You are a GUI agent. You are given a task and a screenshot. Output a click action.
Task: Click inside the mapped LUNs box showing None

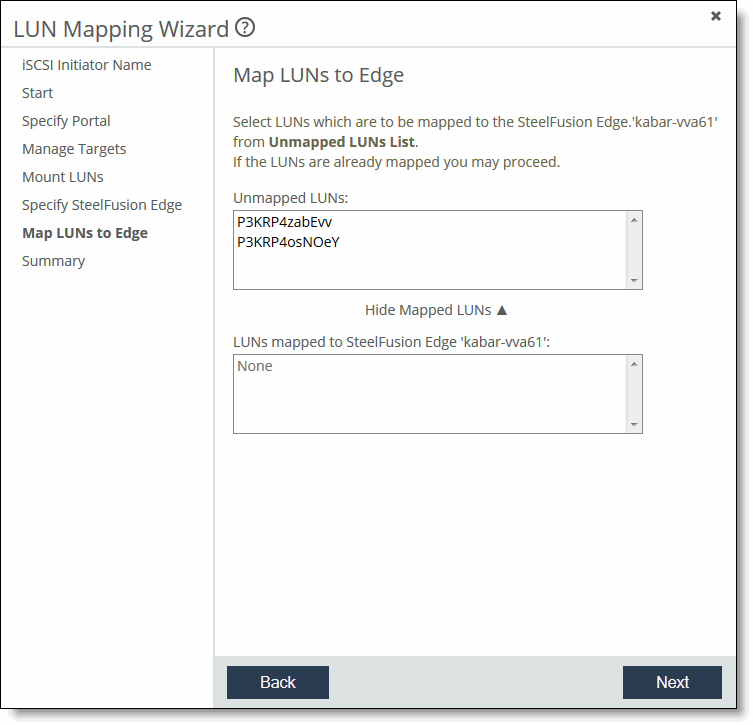point(430,393)
